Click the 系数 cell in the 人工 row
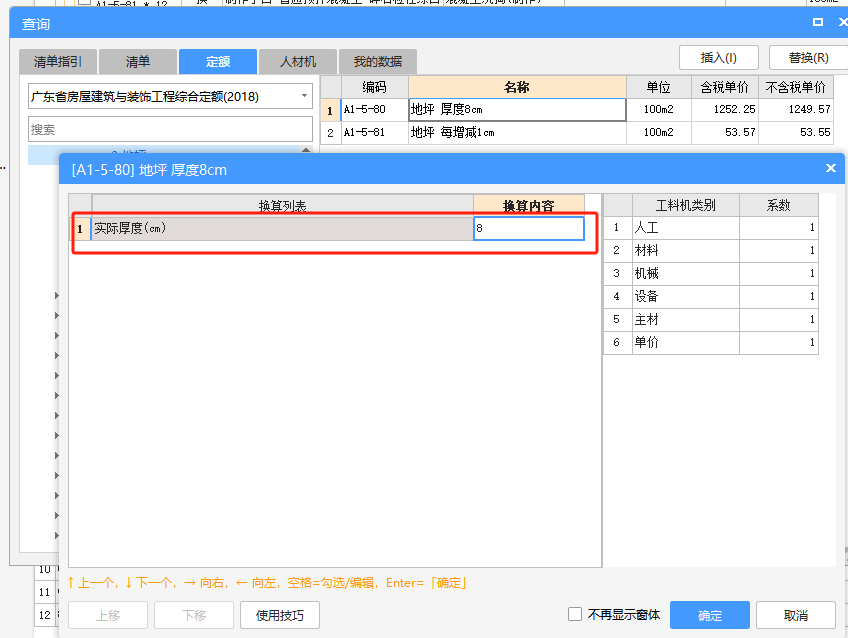 [779, 228]
